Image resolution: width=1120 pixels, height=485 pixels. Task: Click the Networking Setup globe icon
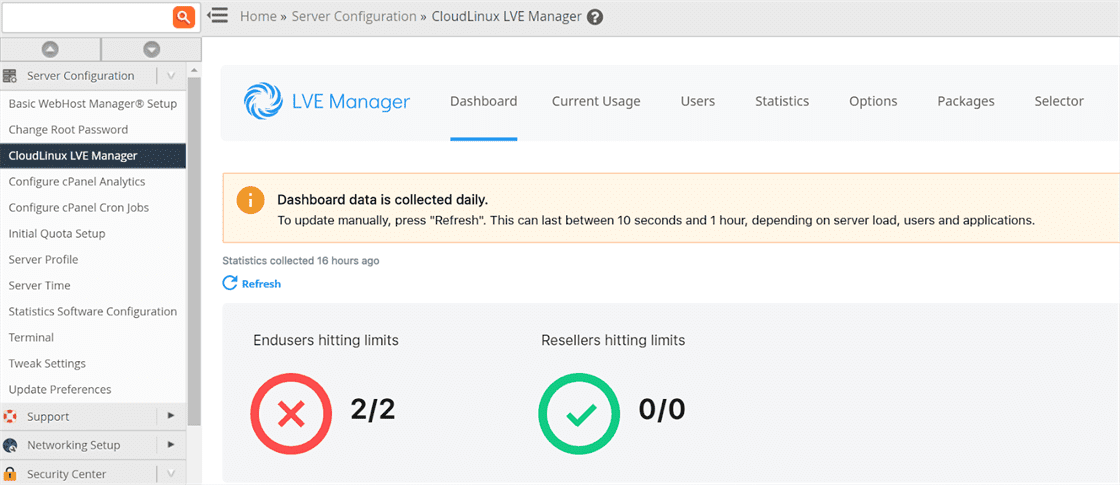tap(11, 445)
